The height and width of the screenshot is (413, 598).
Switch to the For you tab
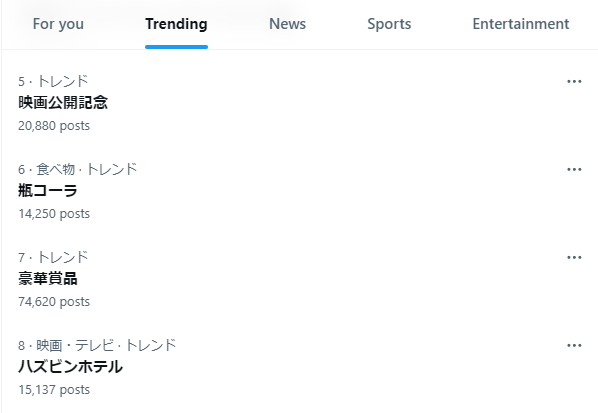point(58,24)
